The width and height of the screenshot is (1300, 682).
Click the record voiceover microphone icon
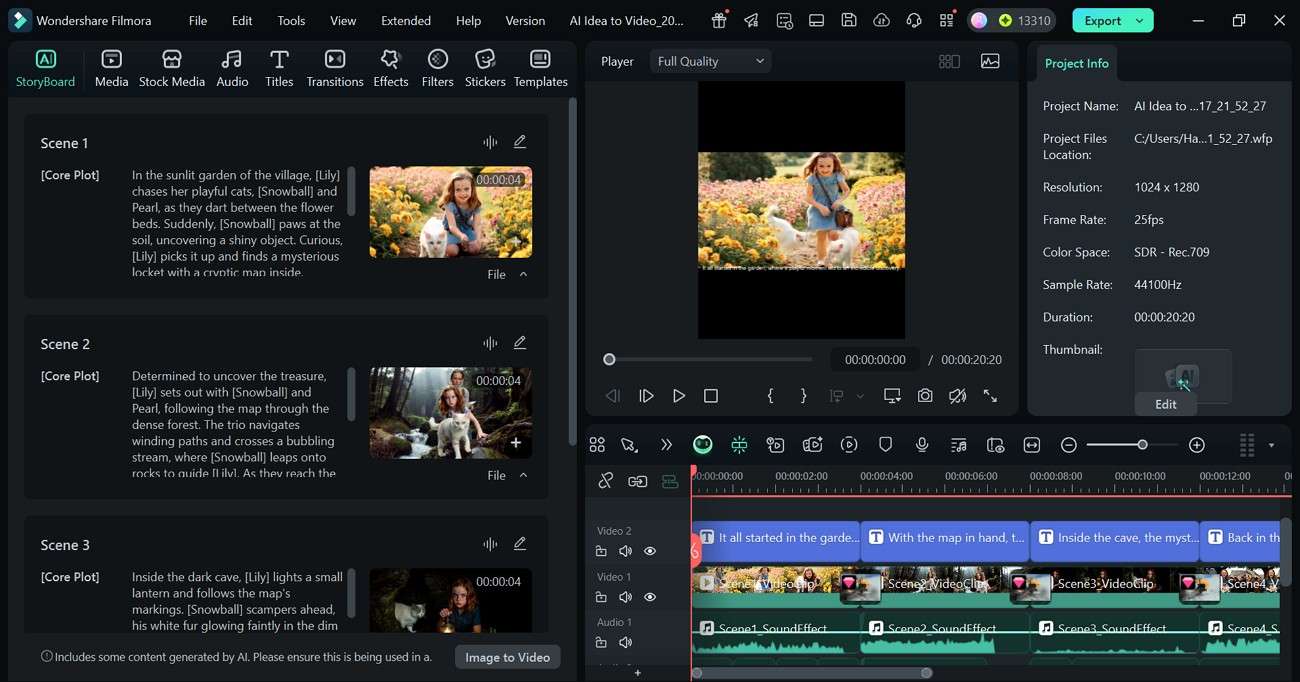click(x=922, y=445)
